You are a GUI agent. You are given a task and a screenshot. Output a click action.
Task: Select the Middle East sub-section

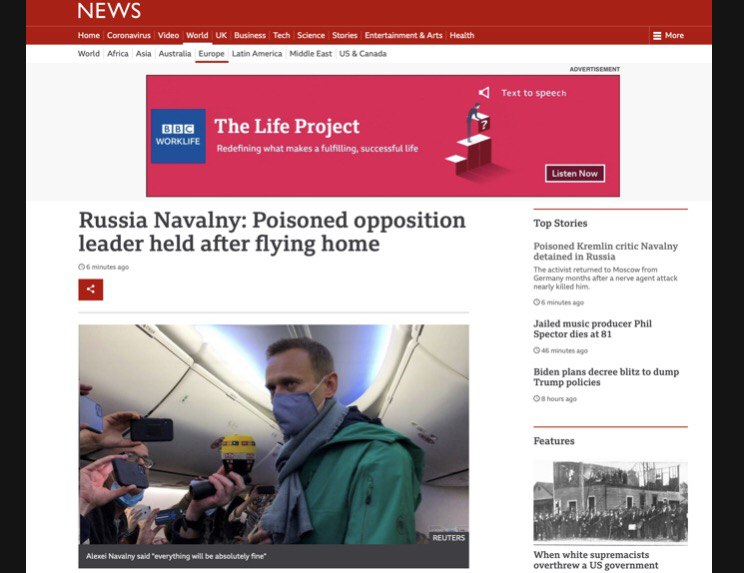(x=311, y=54)
